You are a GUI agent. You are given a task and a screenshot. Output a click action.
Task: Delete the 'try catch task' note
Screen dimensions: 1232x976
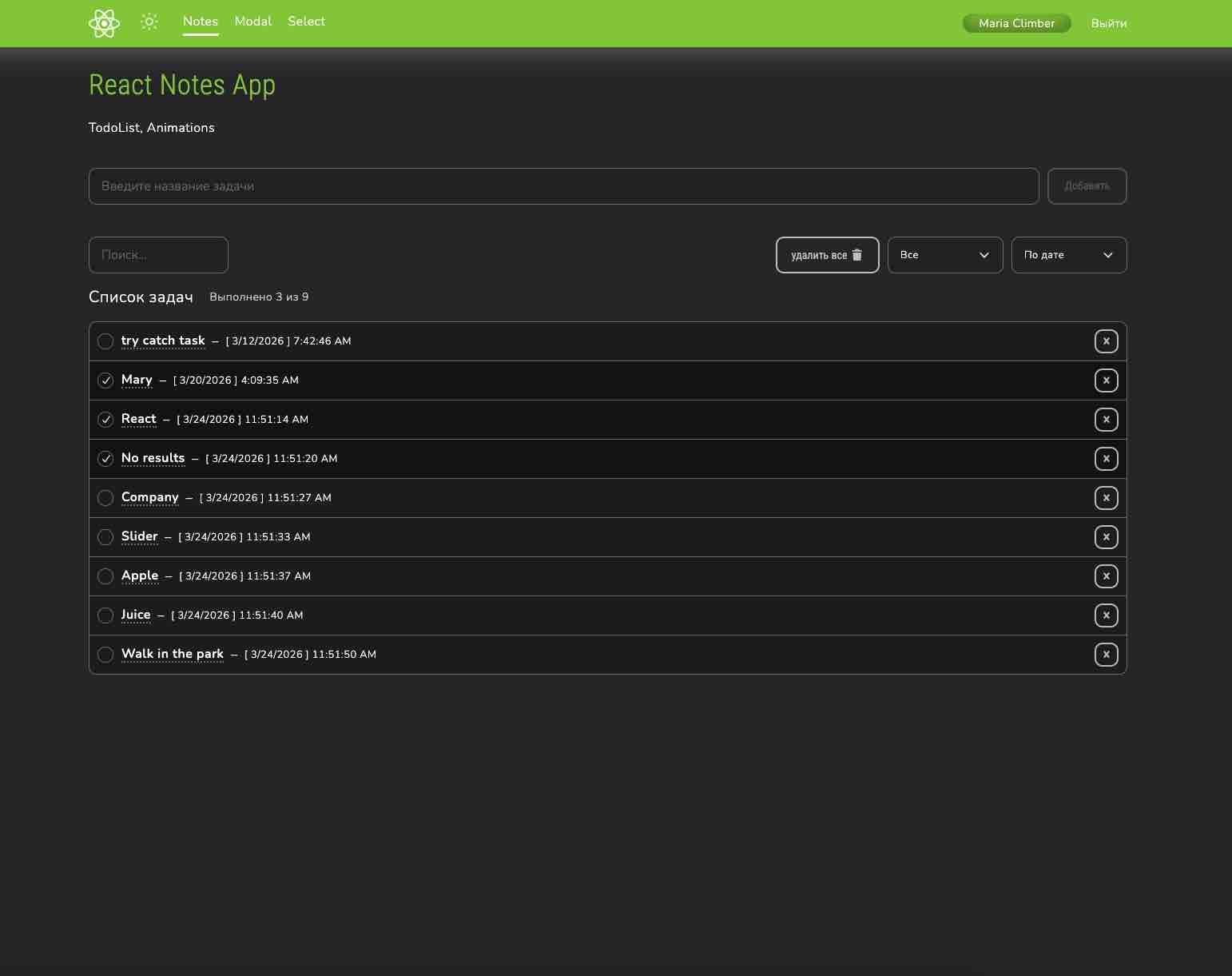tap(1106, 341)
